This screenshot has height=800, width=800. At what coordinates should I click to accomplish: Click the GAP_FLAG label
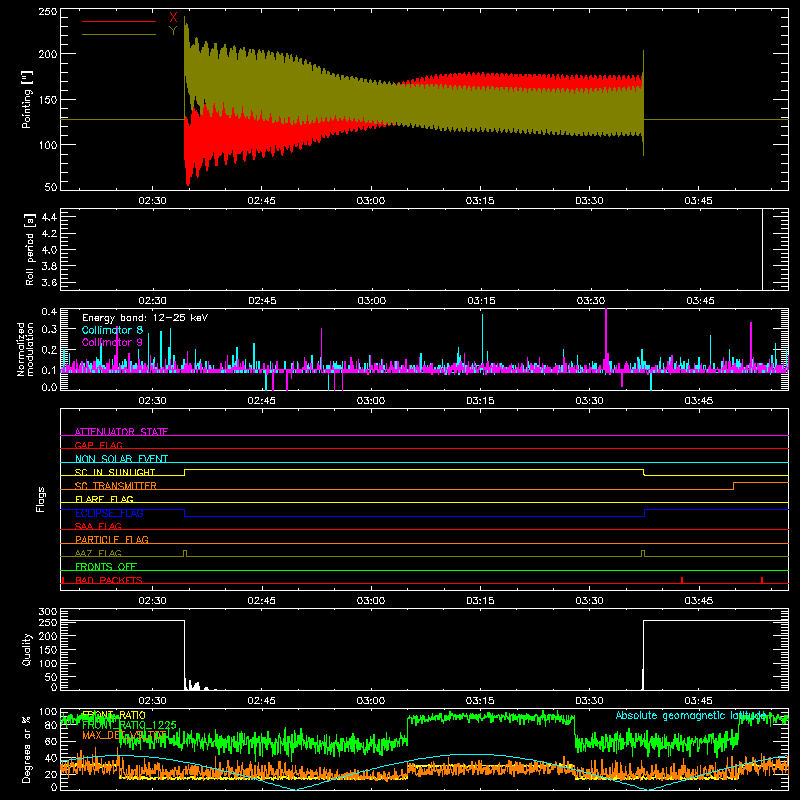tap(98, 445)
